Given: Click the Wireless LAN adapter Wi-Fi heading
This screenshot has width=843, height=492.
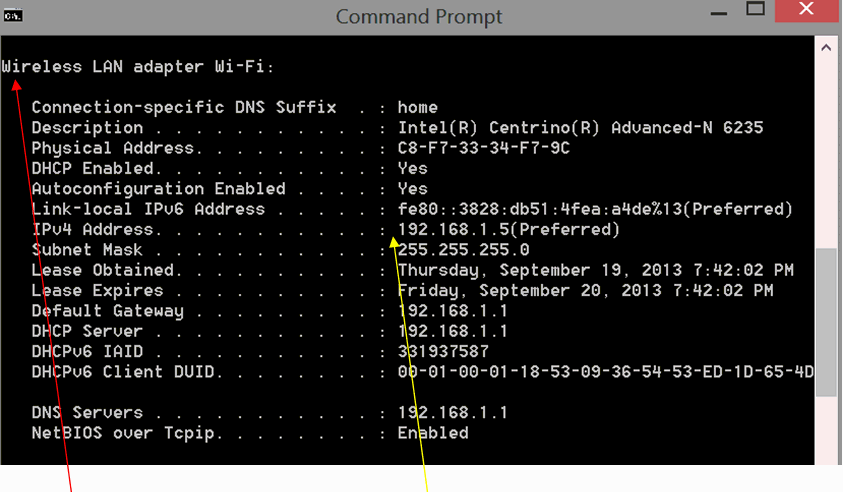Looking at the screenshot, I should click(138, 67).
